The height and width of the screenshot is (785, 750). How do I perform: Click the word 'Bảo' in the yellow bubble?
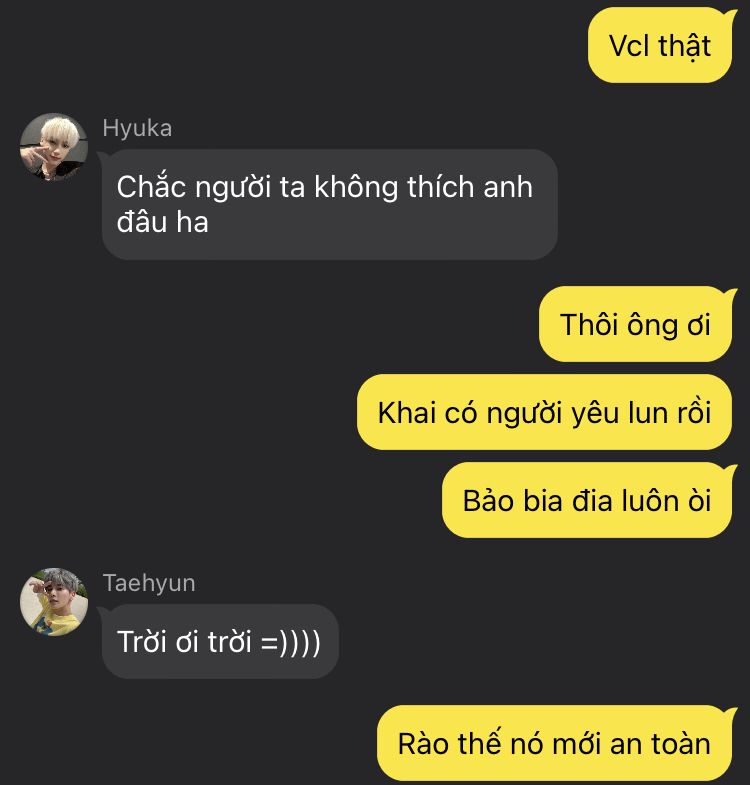coord(488,501)
